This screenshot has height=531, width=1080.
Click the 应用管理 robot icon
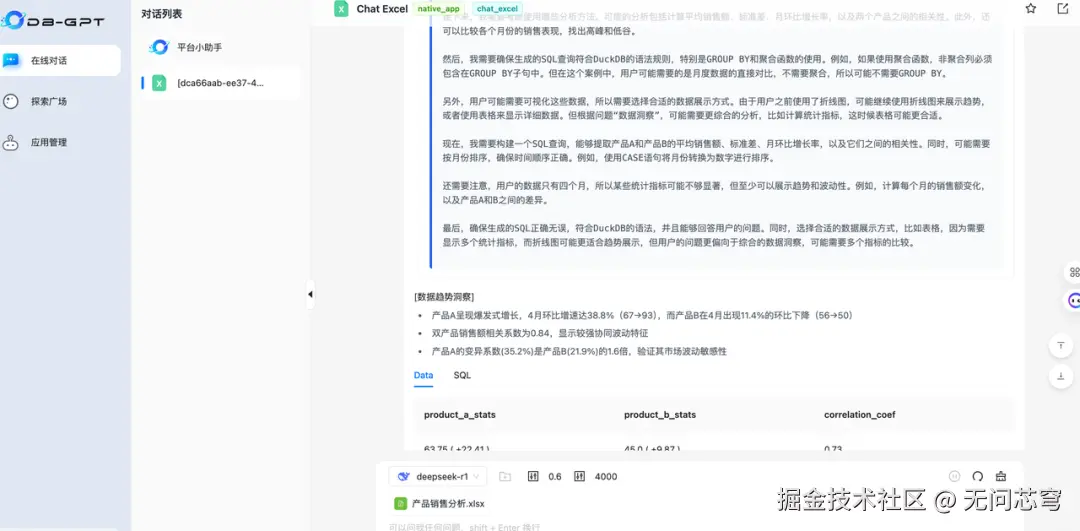[10, 143]
